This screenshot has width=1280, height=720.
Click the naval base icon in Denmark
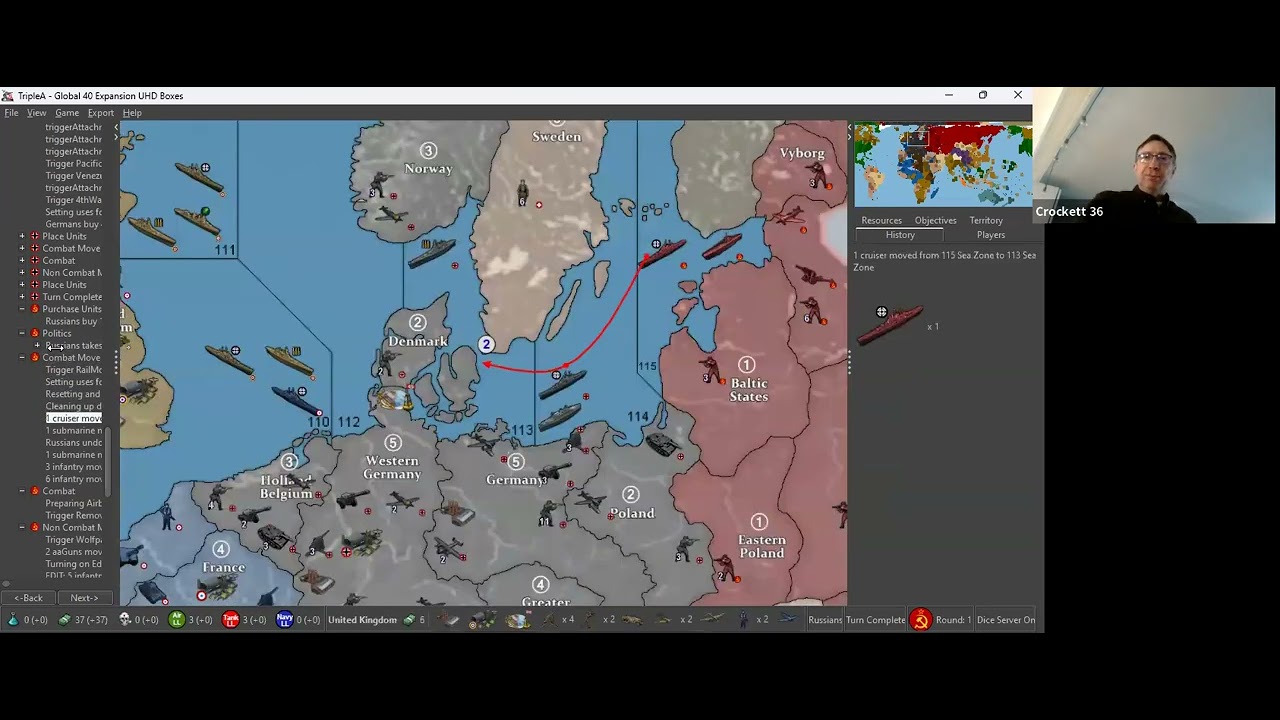395,399
